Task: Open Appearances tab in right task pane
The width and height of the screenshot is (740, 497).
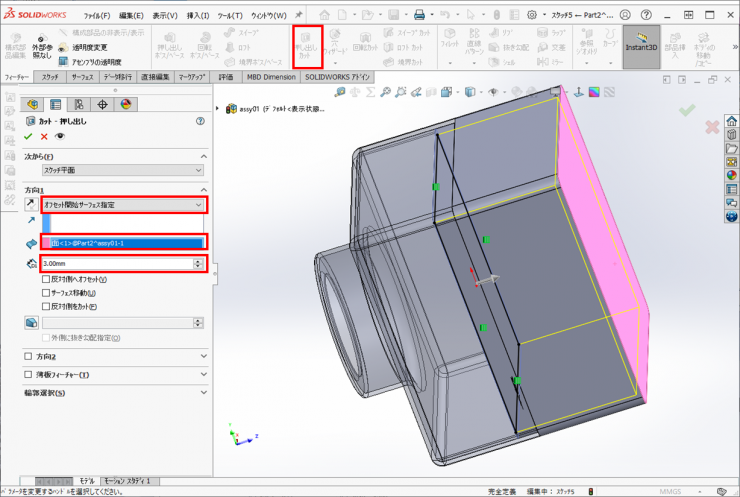Action: (x=731, y=176)
